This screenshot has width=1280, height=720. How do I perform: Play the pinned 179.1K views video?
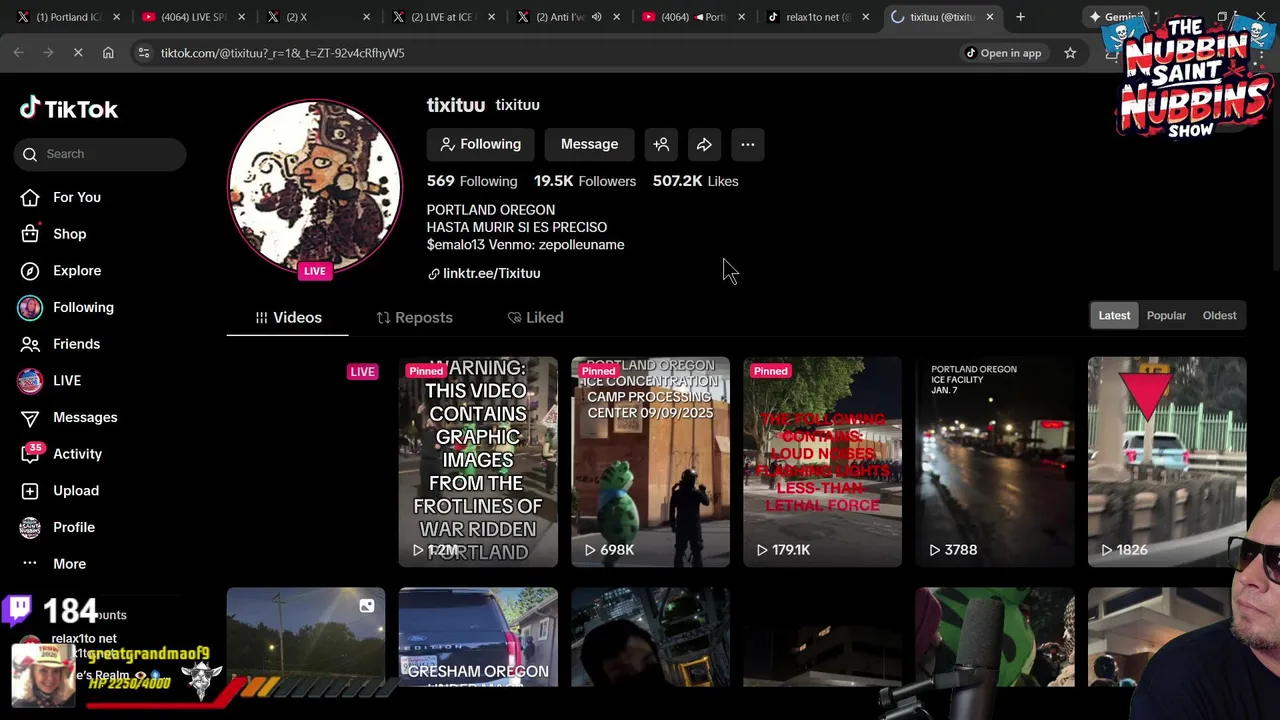[x=822, y=462]
